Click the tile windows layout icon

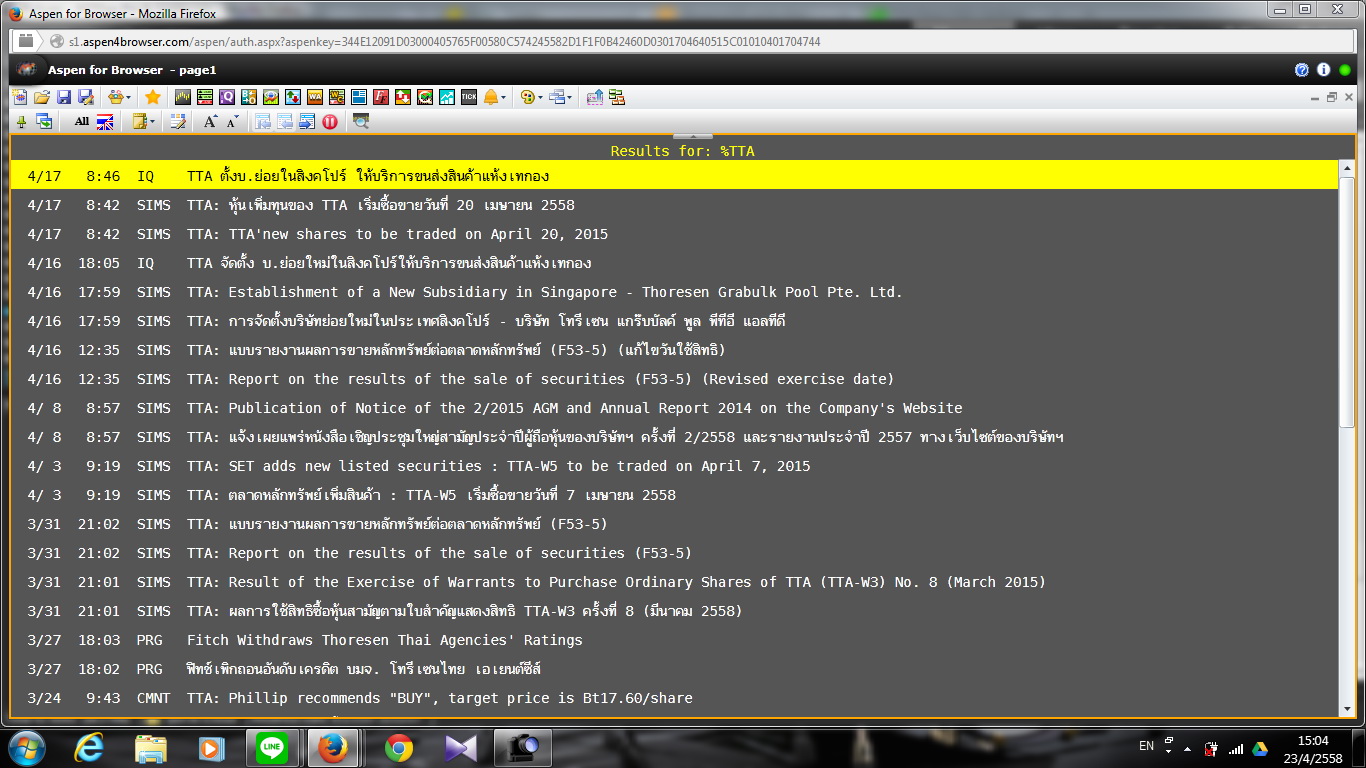[617, 97]
